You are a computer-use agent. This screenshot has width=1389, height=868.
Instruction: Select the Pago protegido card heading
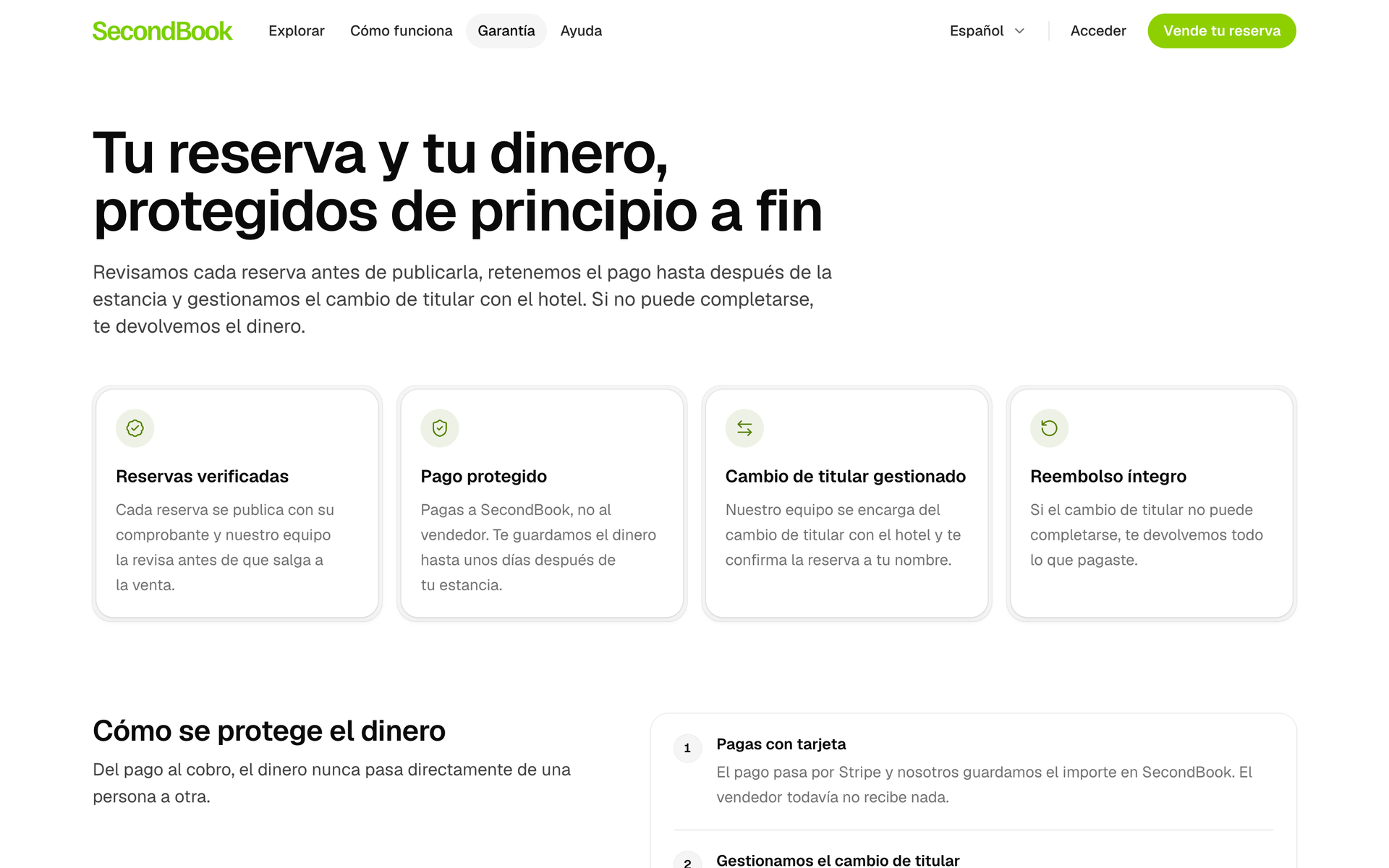tap(484, 477)
